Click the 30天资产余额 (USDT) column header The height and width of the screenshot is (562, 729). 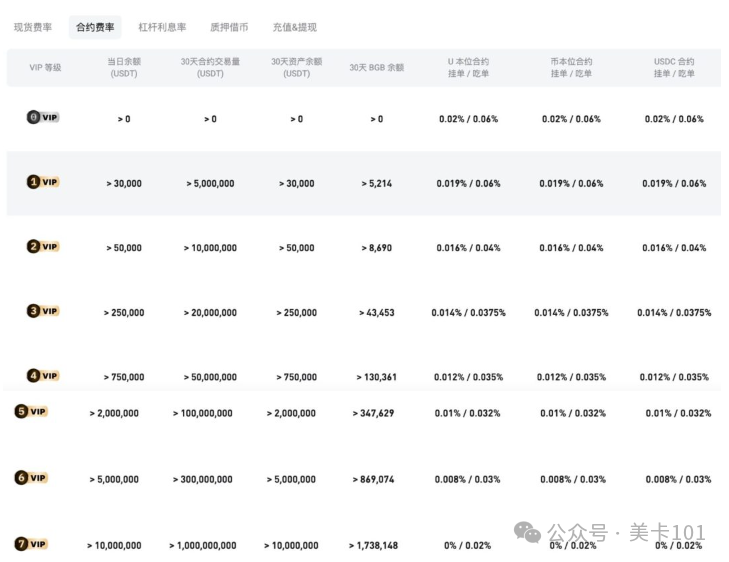[297, 67]
